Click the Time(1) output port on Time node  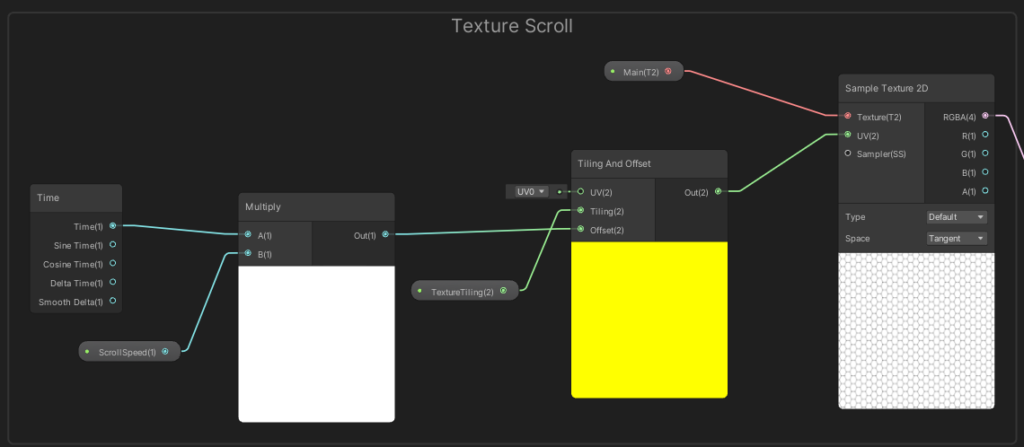[112, 226]
